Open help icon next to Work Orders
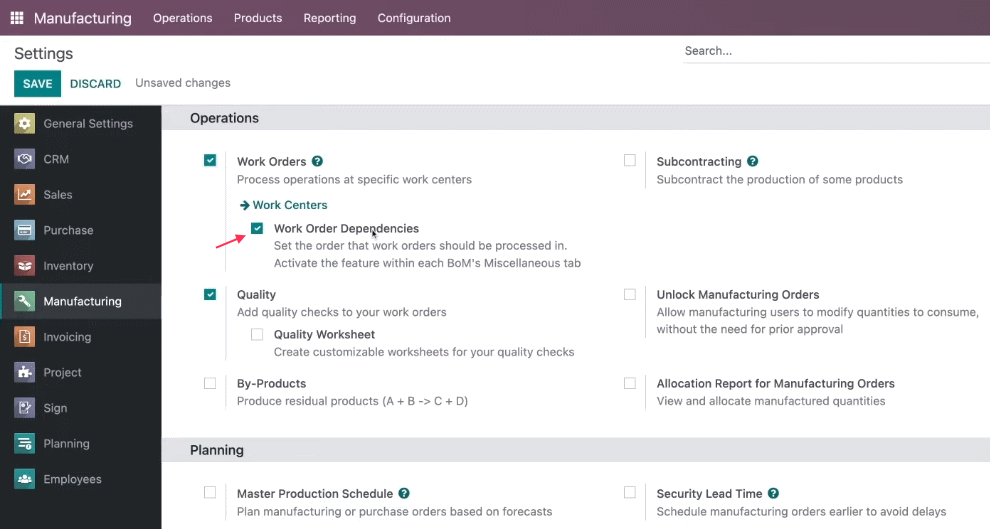Viewport: 990px width, 529px height. tap(318, 162)
